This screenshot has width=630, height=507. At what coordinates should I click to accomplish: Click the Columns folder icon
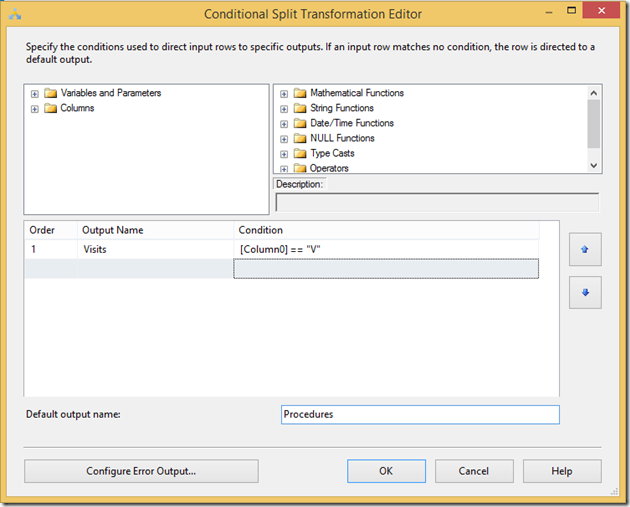[50, 108]
